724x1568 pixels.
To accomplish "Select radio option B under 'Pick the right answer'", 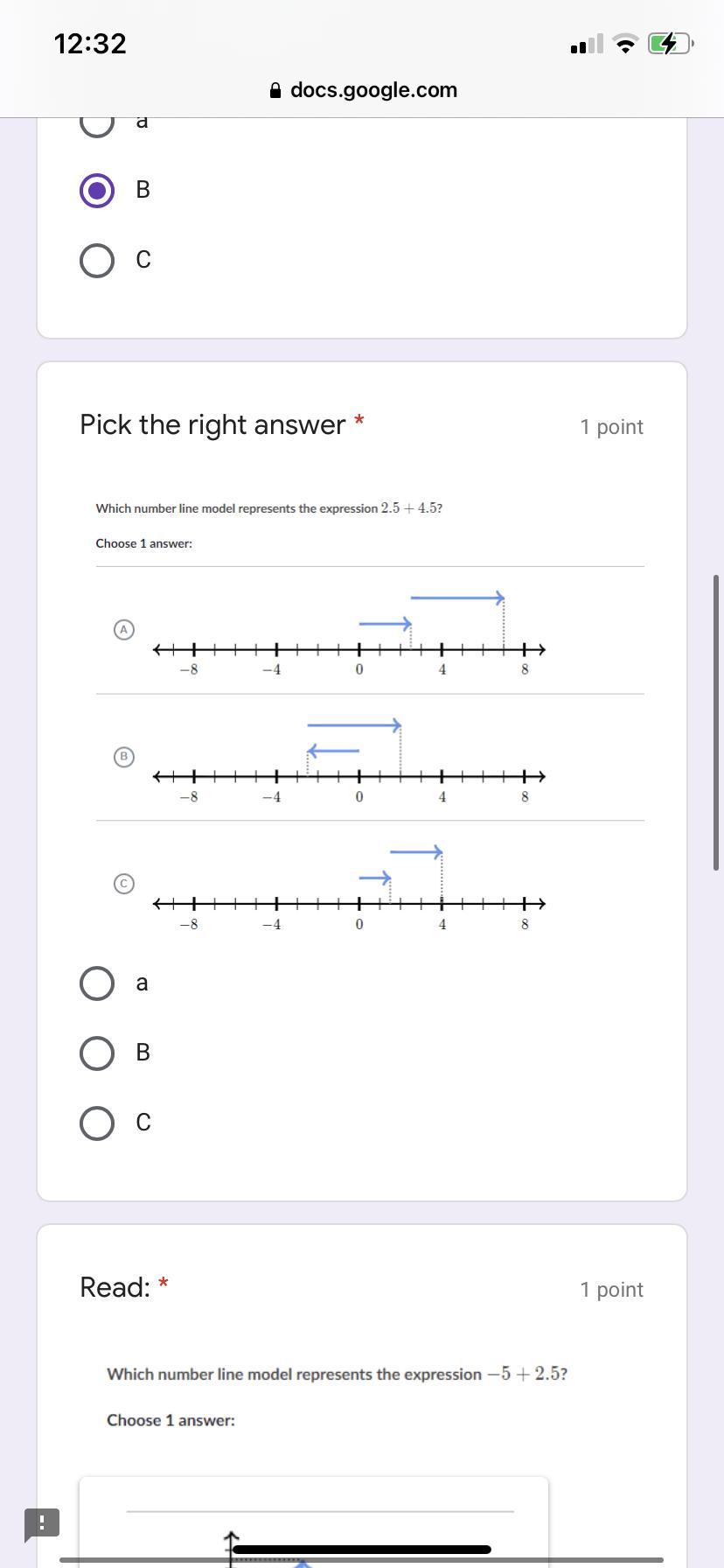I will point(97,1053).
